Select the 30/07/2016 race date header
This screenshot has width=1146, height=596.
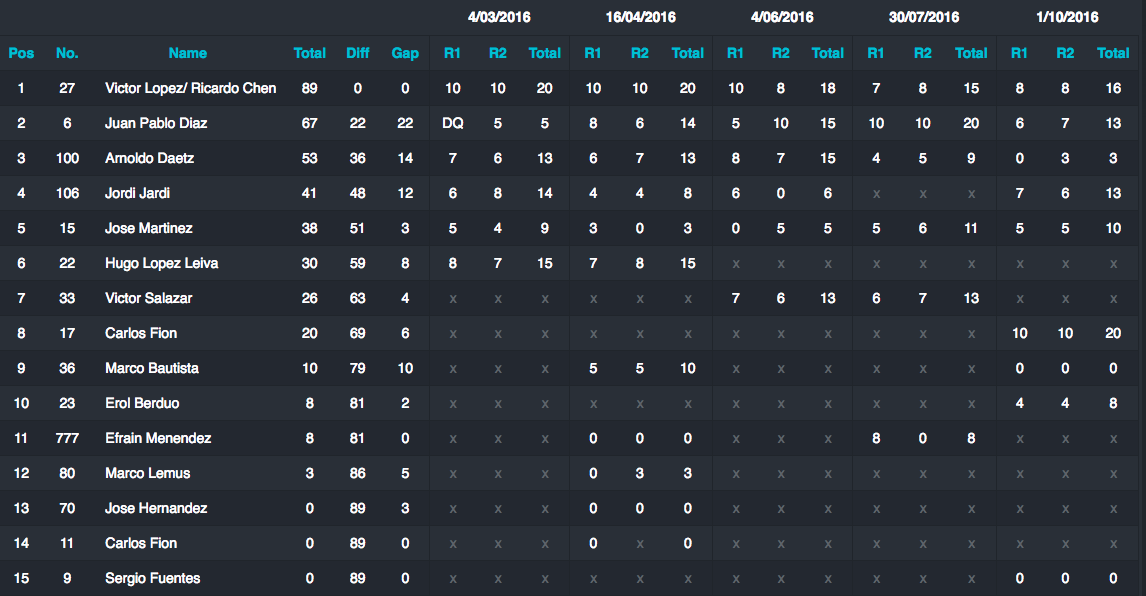[924, 17]
